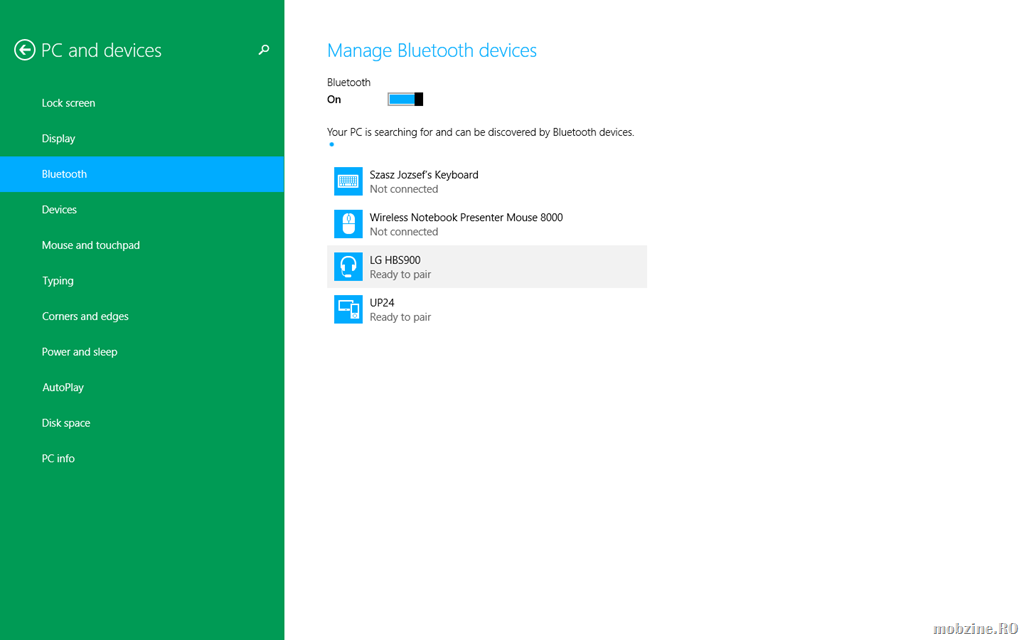Click the mouse icon for Wireless Notebook Presenter
Viewport: 1024px width, 640px height.
[x=348, y=224]
